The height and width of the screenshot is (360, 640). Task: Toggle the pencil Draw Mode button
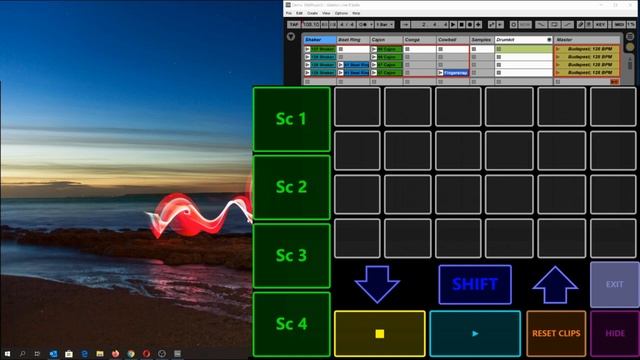(580, 25)
